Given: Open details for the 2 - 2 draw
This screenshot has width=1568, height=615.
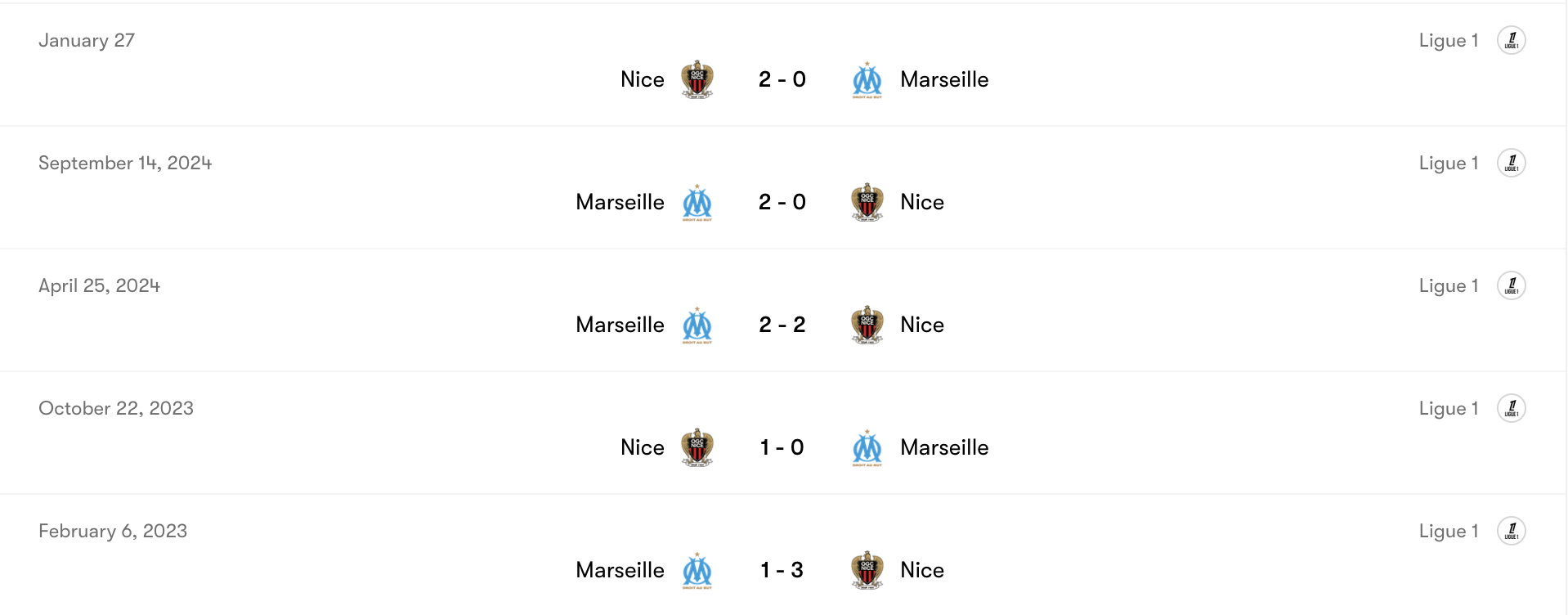Looking at the screenshot, I should coord(782,325).
